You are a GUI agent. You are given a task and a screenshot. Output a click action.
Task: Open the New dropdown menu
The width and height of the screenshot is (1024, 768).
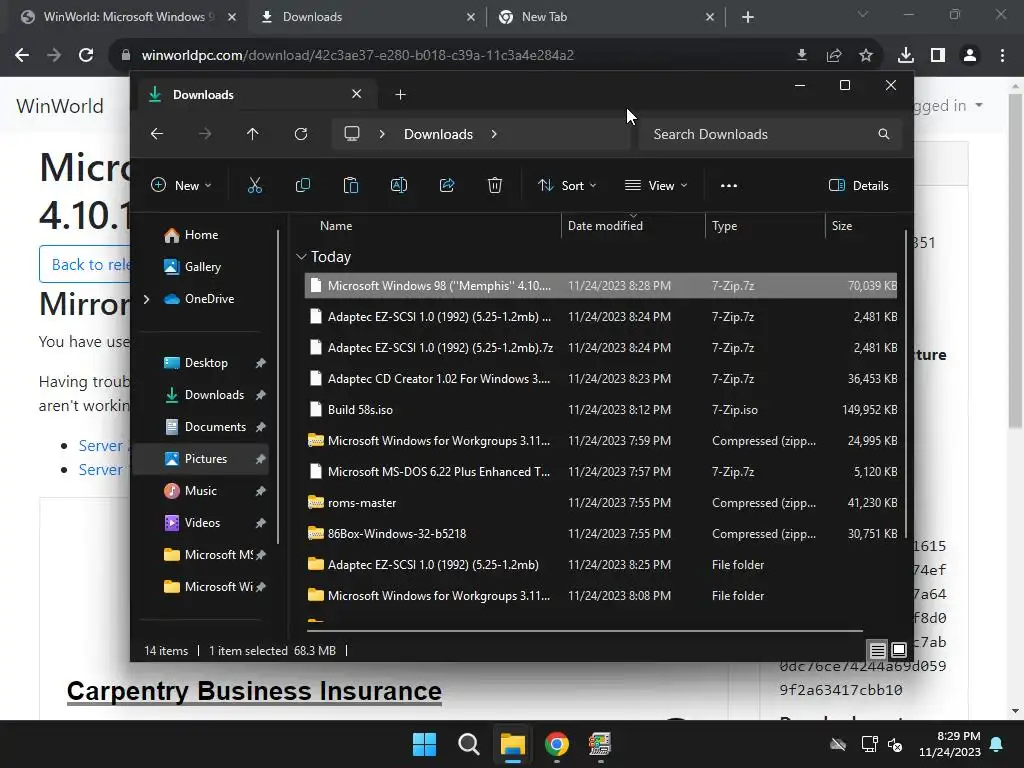point(181,185)
